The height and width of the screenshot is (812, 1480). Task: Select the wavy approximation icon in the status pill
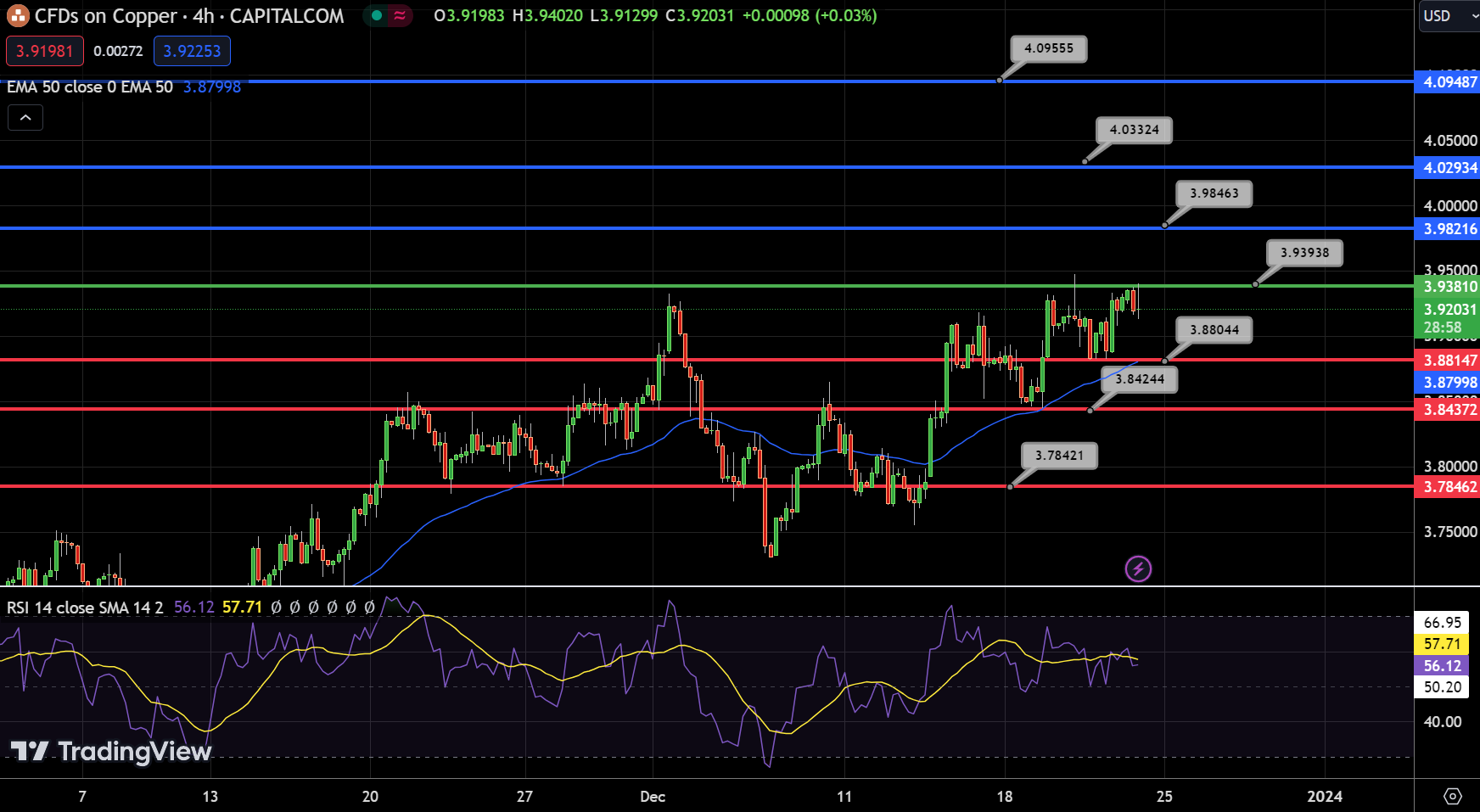point(399,16)
